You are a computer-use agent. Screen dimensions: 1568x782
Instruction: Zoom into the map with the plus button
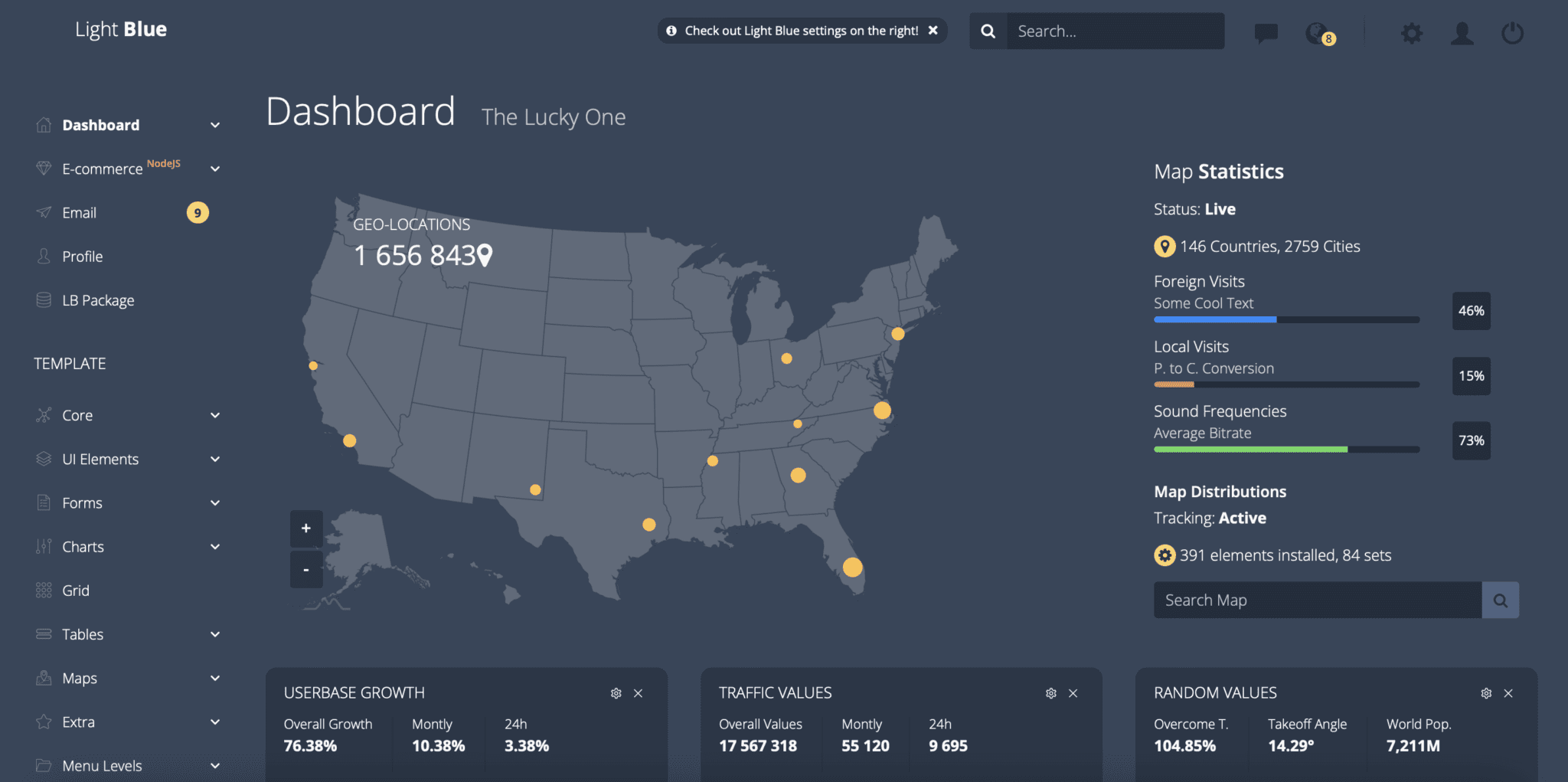305,528
